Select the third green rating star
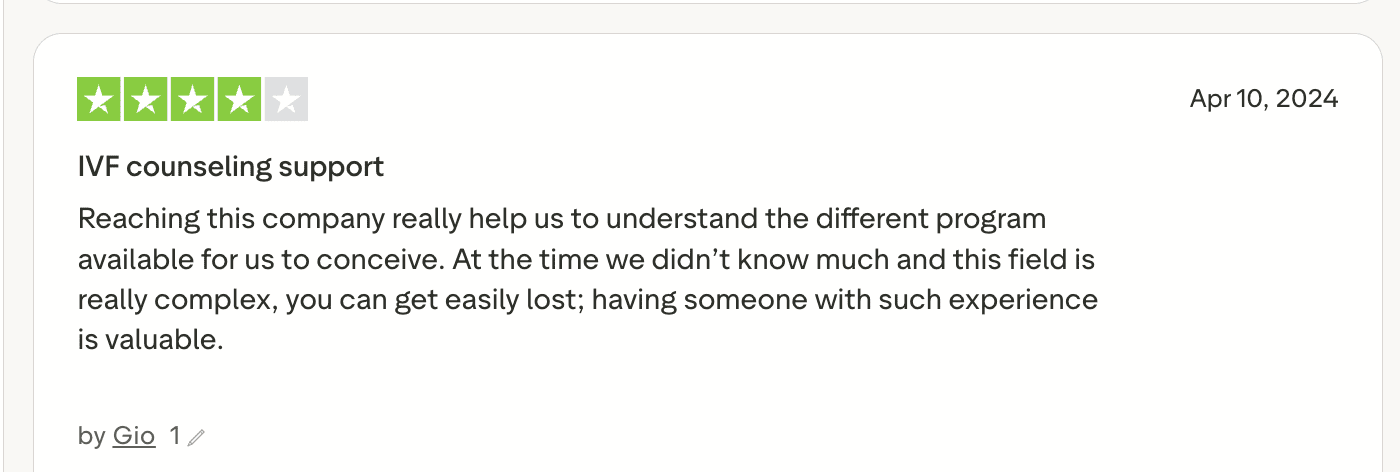The width and height of the screenshot is (1400, 472). coord(193,99)
